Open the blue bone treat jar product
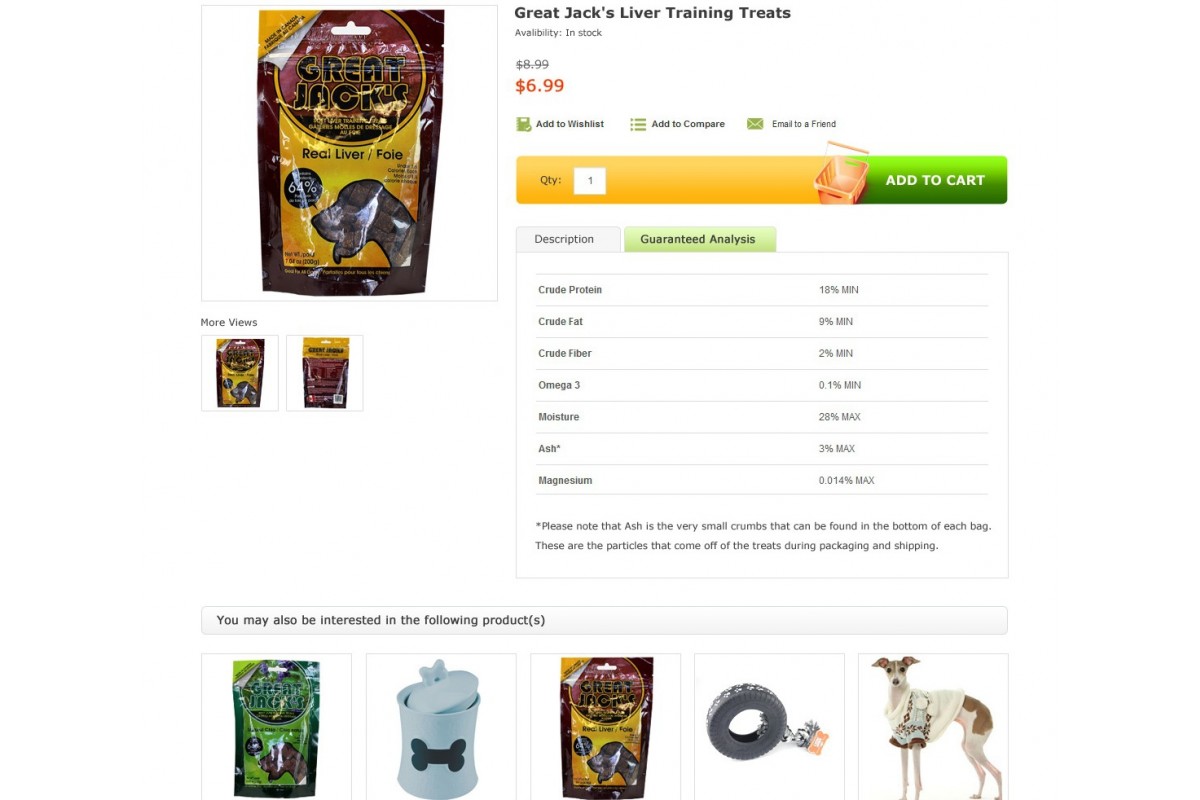Image resolution: width=1200 pixels, height=800 pixels. (441, 727)
